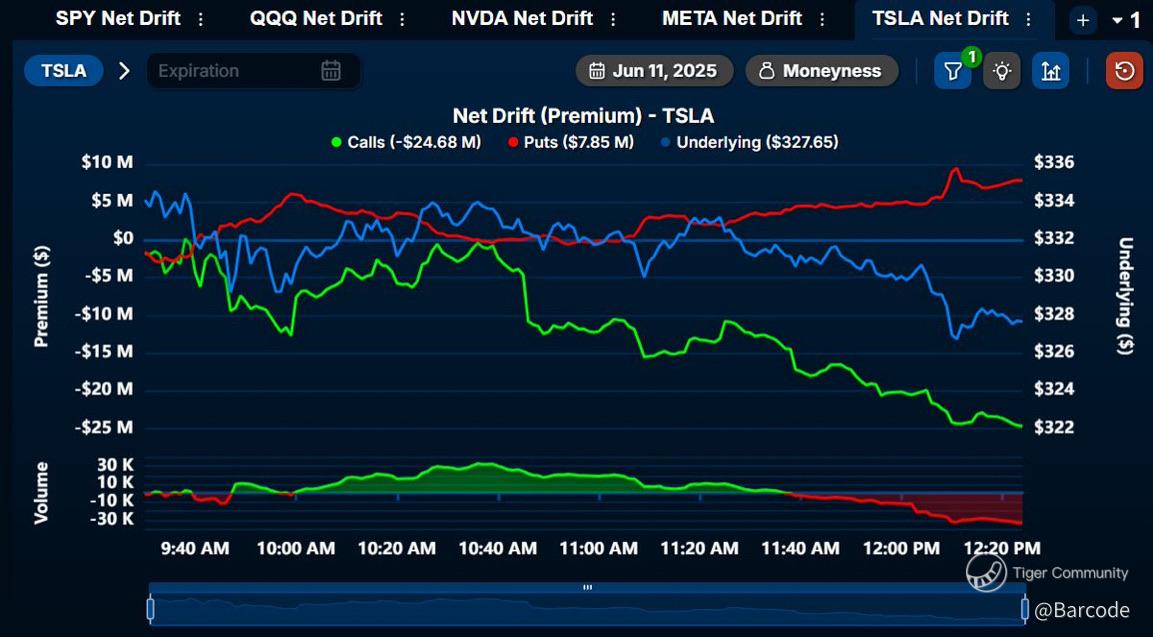Viewport: 1153px width, 637px height.
Task: Toggle the Puts series in legend
Action: click(x=571, y=142)
